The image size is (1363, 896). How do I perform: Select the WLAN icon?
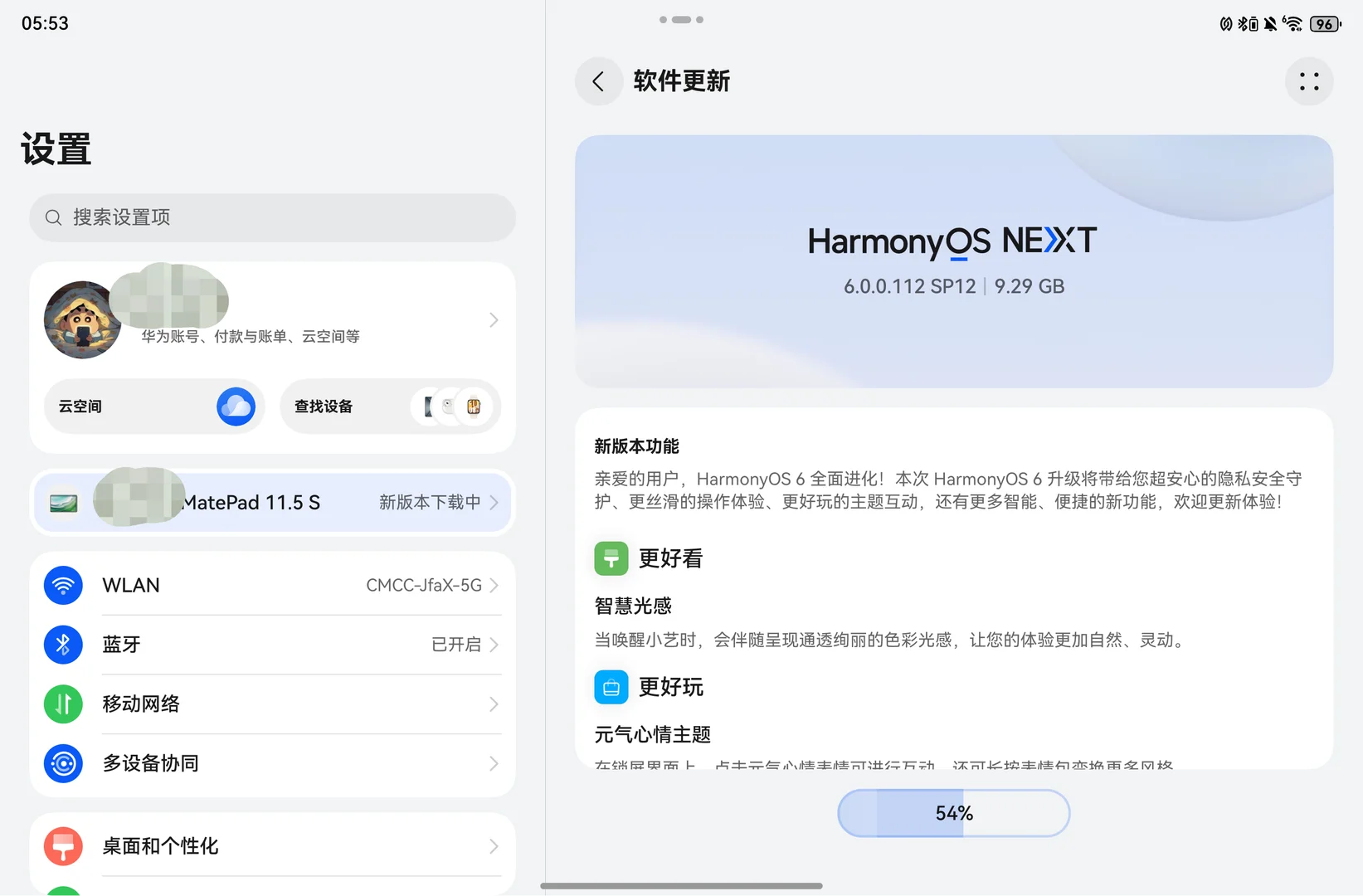point(63,585)
